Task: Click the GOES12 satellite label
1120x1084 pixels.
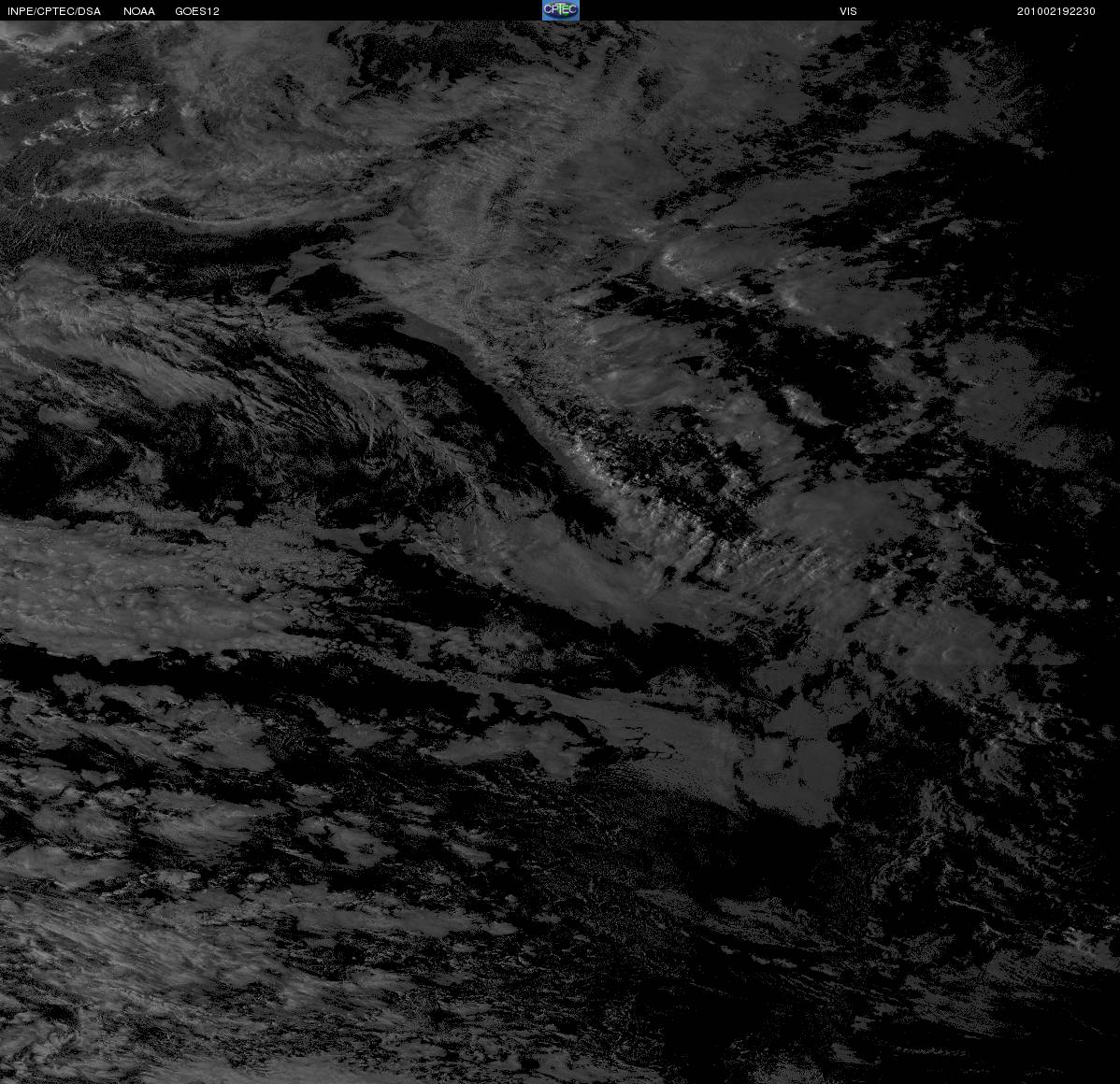Action: (197, 11)
